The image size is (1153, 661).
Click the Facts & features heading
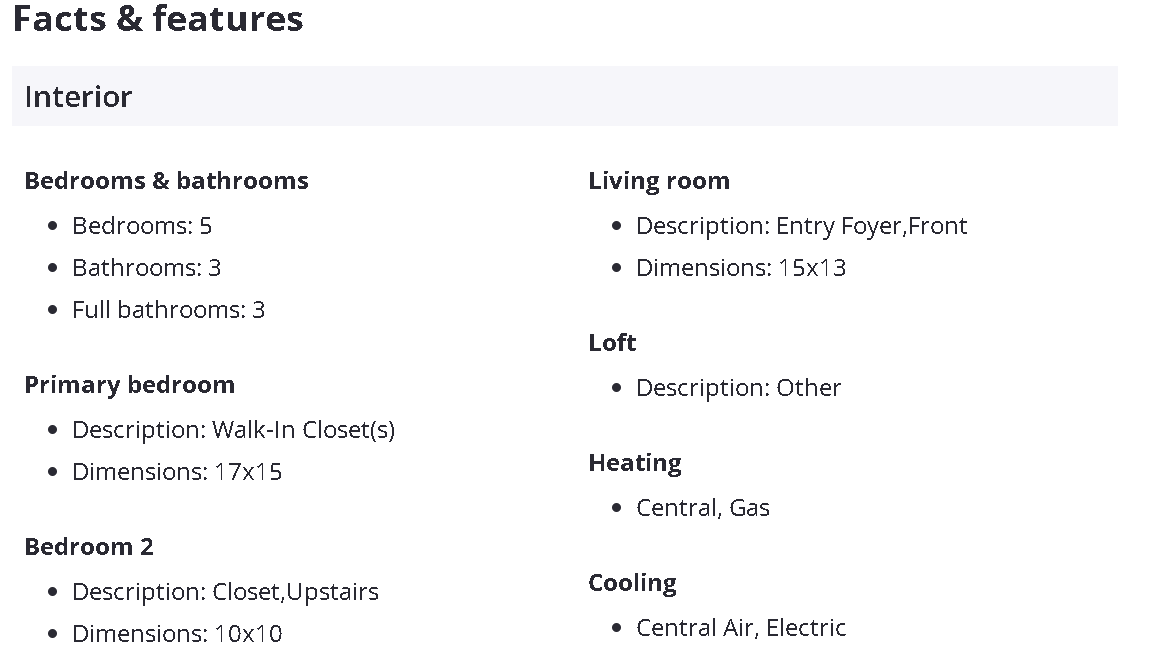click(158, 19)
